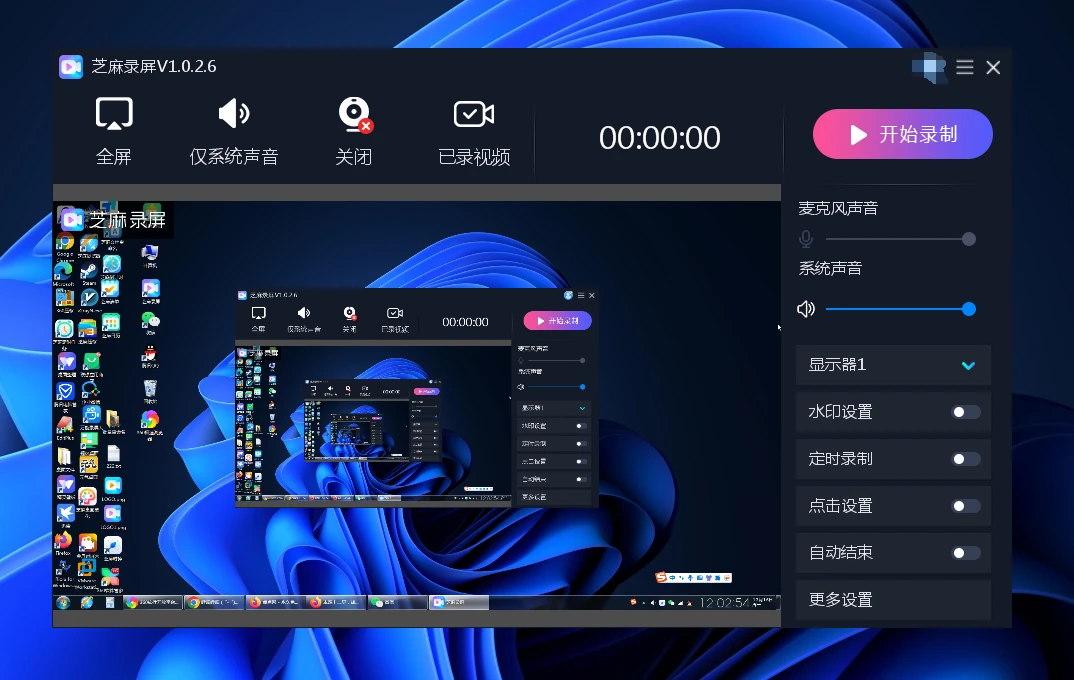Click the full screen (全屏) mode icon
This screenshot has height=680, width=1074.
point(114,114)
